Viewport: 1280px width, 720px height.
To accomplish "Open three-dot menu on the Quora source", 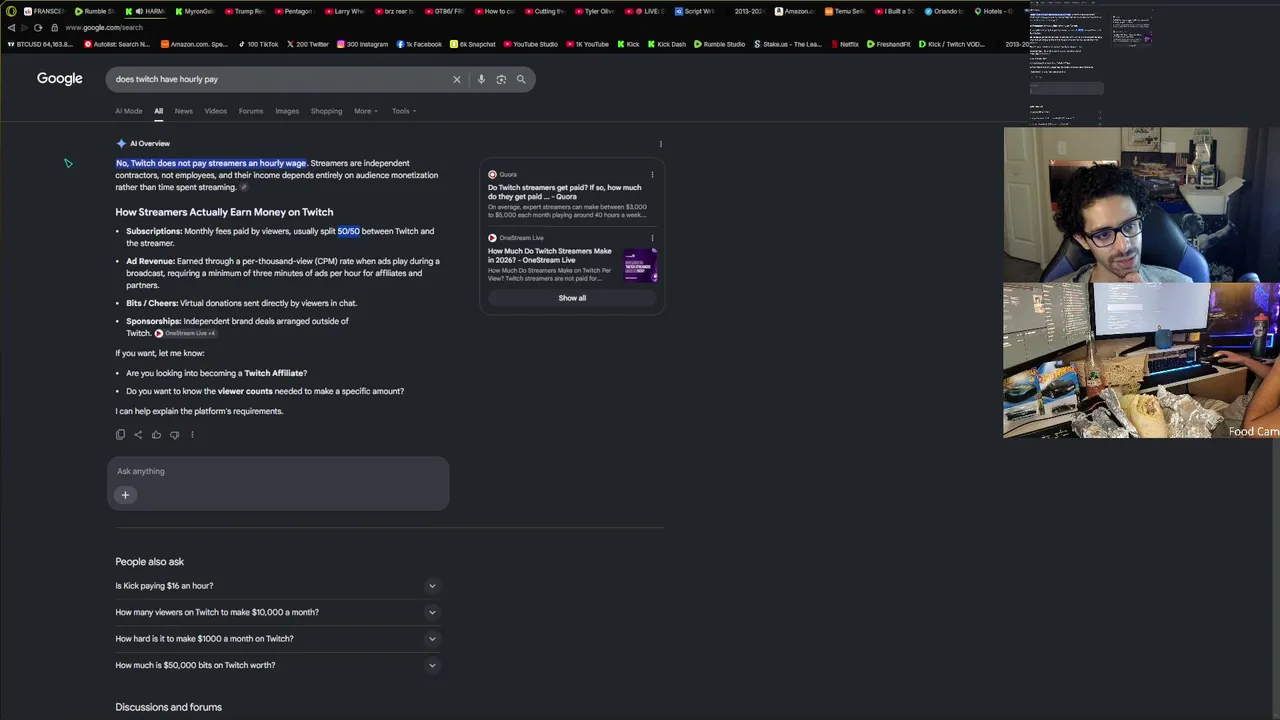I will pyautogui.click(x=652, y=175).
